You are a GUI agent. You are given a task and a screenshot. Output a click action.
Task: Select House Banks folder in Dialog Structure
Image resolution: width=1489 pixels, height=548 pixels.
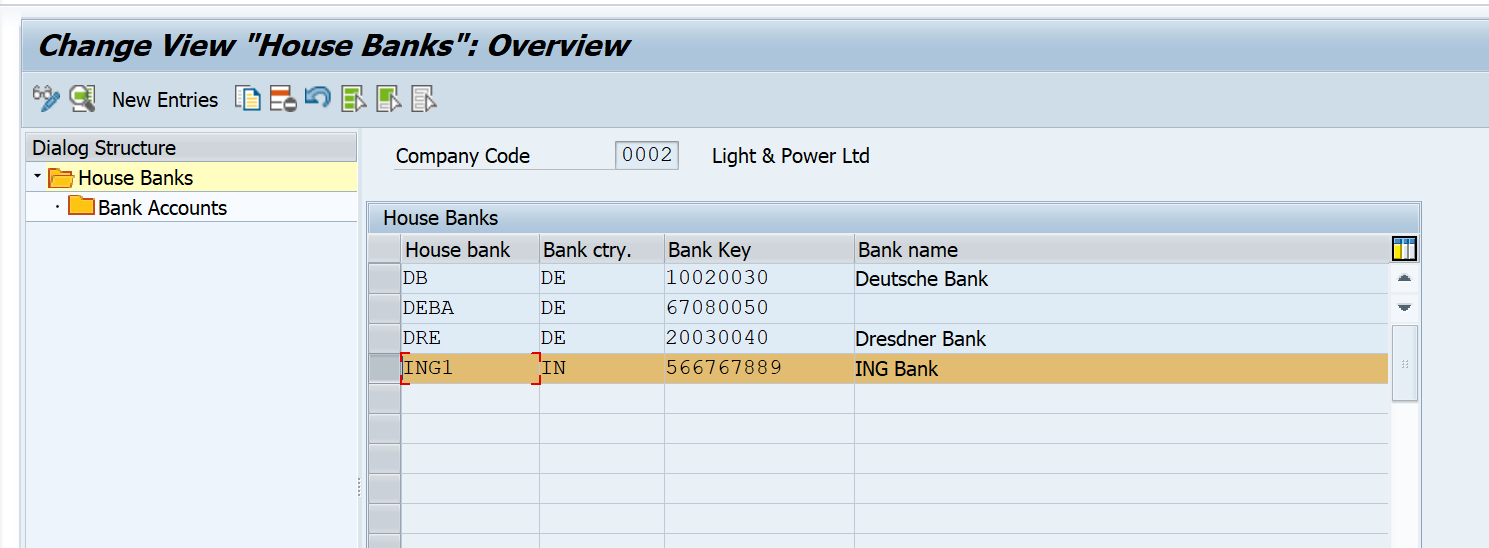point(136,178)
